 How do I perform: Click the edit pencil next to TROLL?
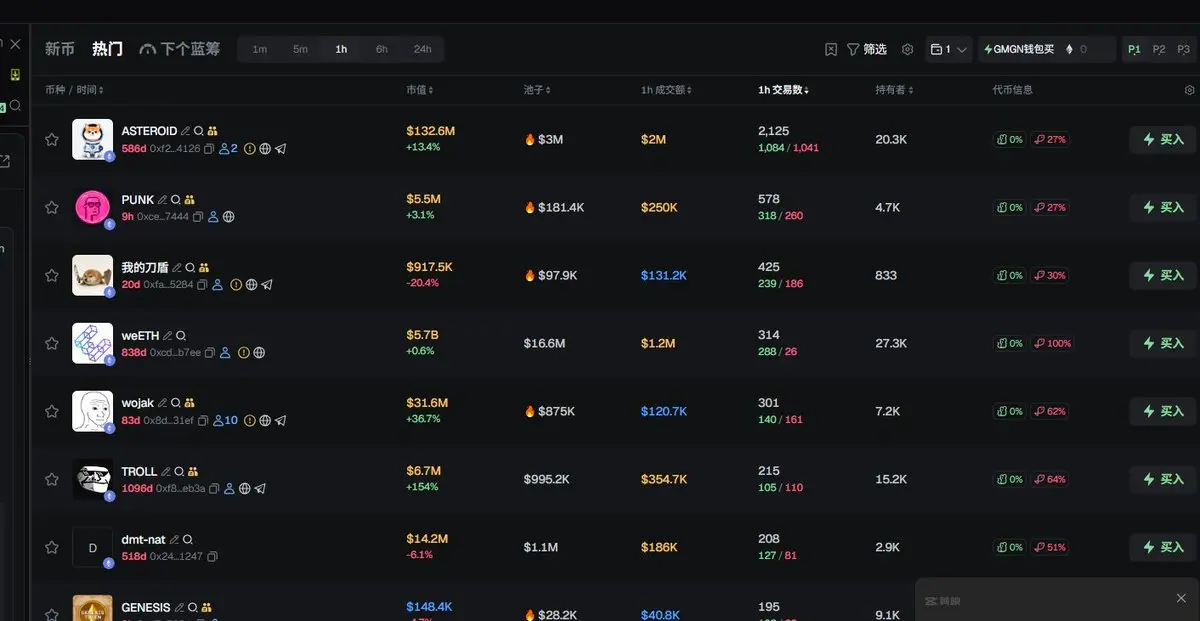tap(166, 471)
